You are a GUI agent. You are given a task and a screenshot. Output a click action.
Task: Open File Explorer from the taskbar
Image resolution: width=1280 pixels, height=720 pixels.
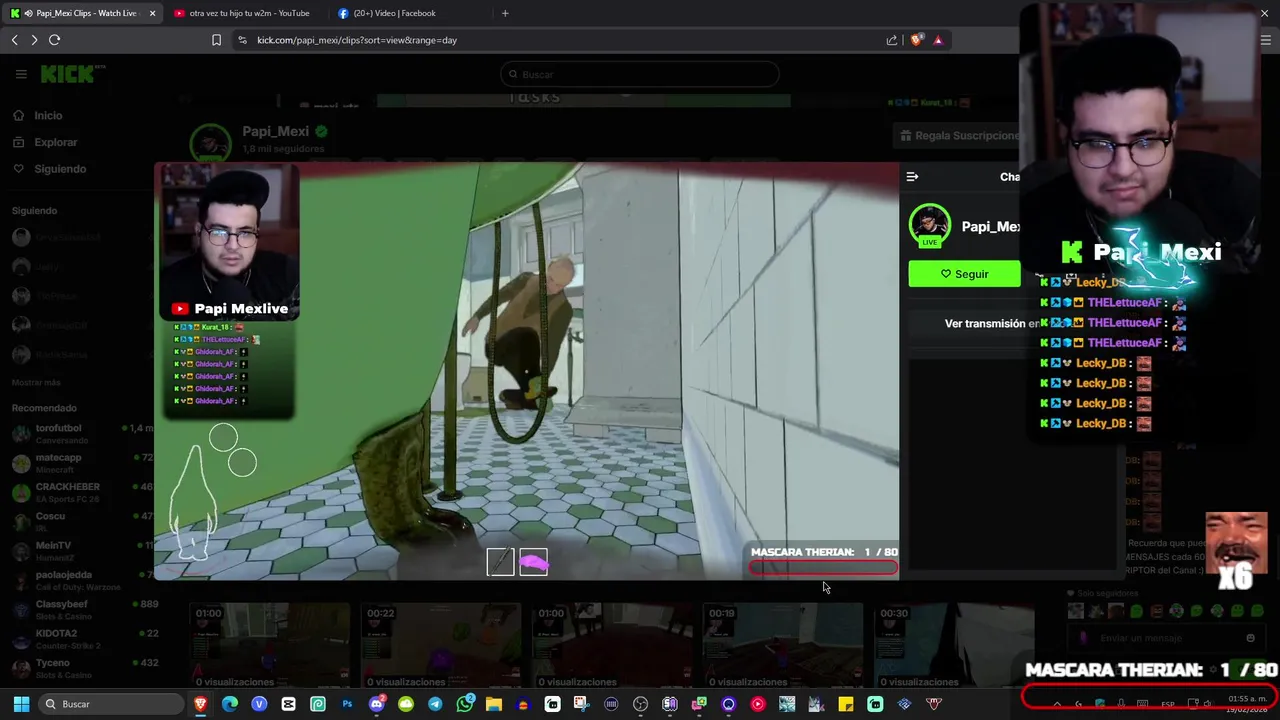494,704
